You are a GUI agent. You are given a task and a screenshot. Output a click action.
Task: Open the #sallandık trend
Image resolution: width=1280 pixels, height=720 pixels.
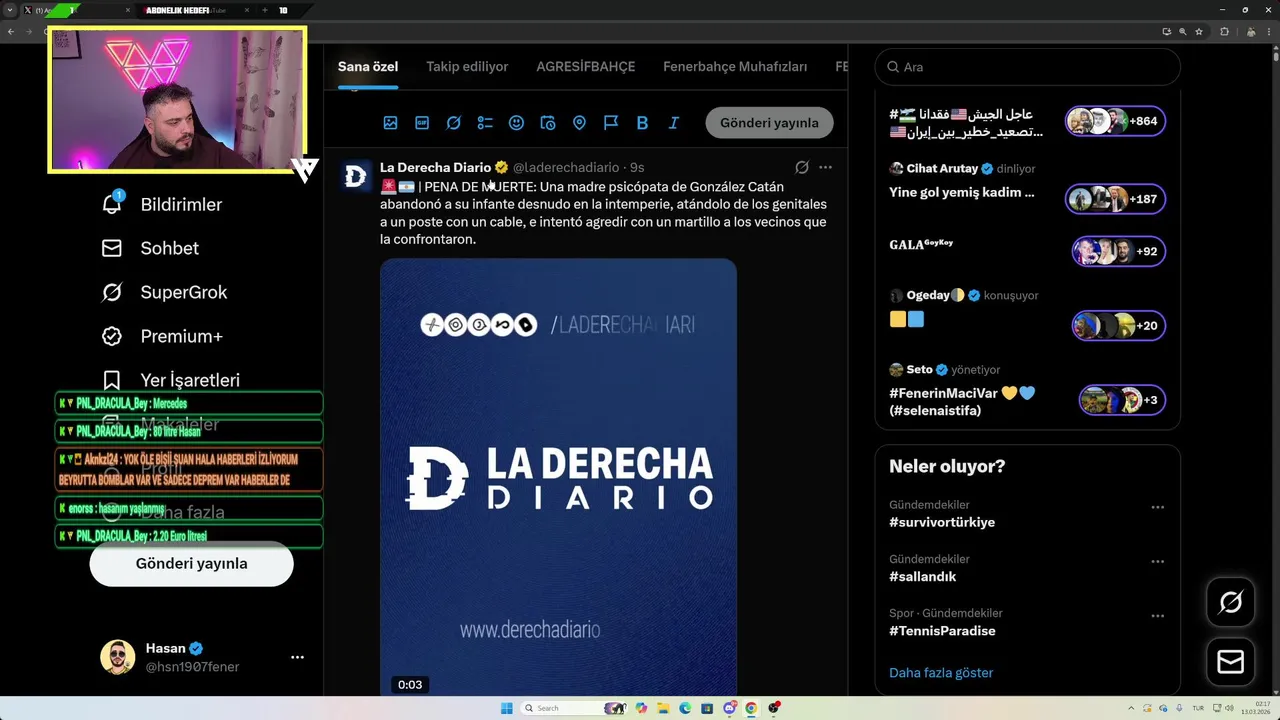(922, 576)
